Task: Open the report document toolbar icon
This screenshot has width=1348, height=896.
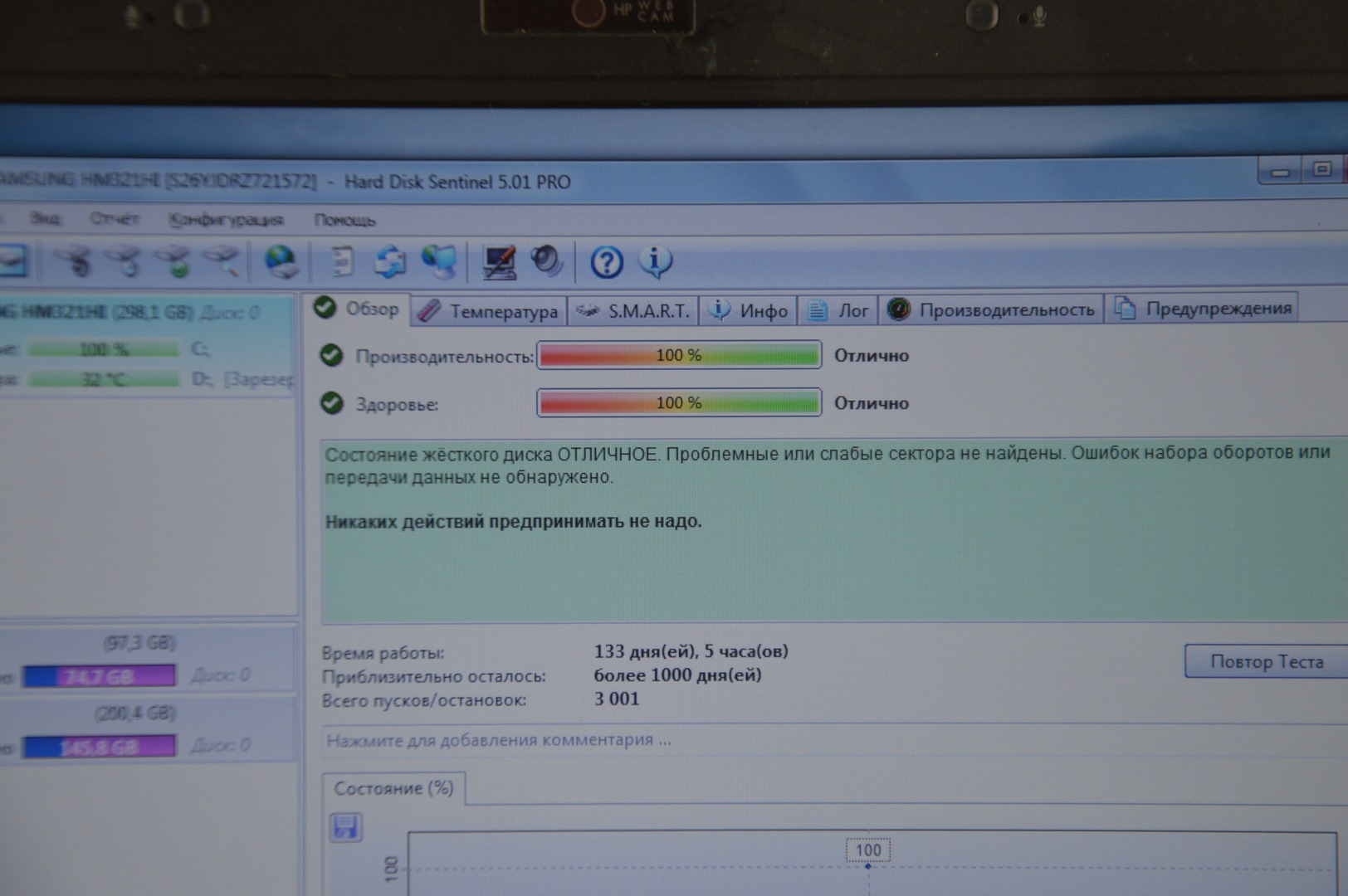Action: click(341, 262)
